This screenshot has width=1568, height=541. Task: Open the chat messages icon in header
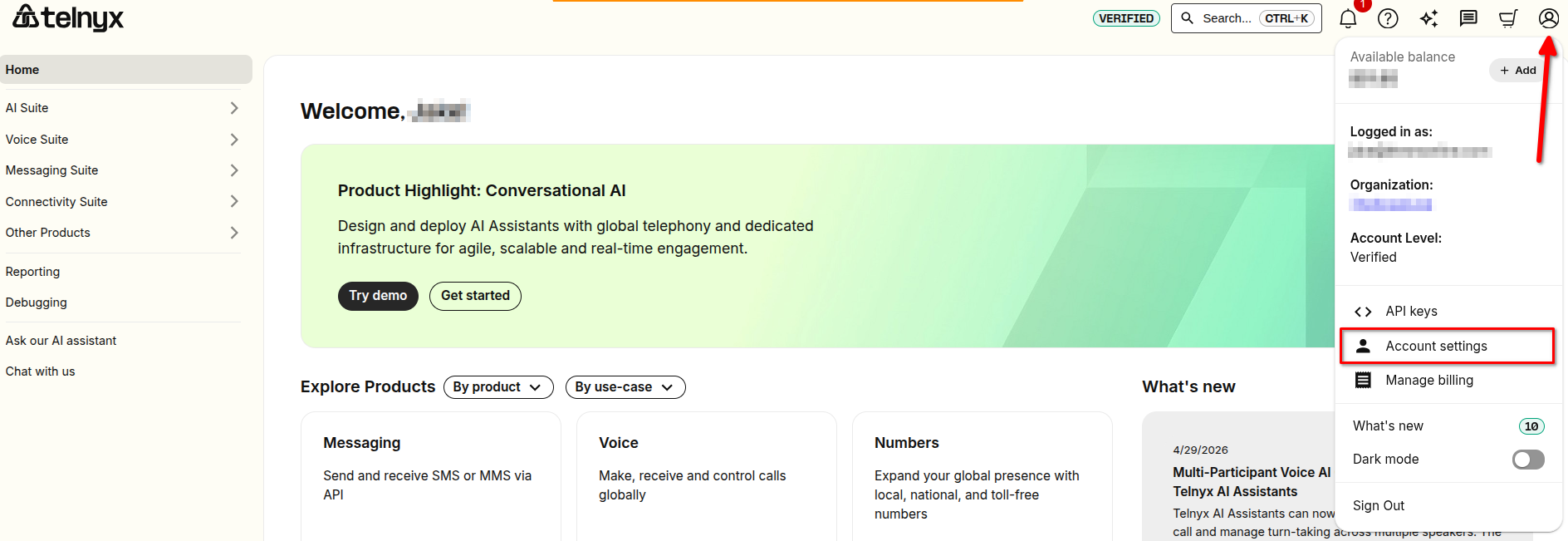coord(1468,18)
